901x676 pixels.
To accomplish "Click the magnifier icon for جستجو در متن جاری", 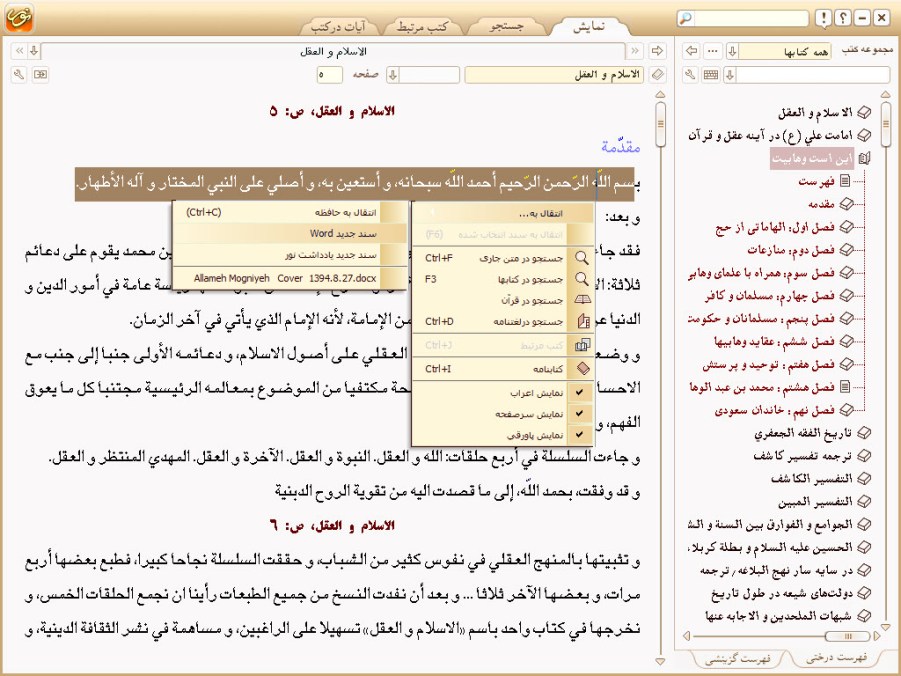I will point(582,258).
